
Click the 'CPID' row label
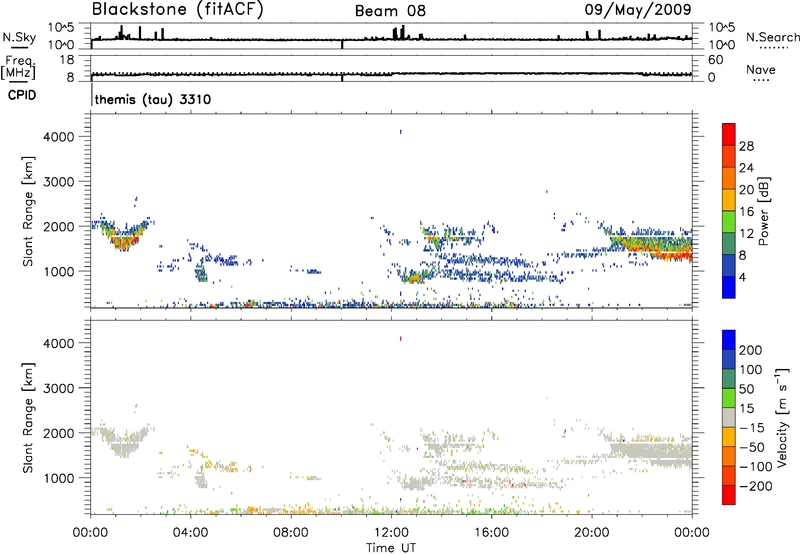(22, 95)
